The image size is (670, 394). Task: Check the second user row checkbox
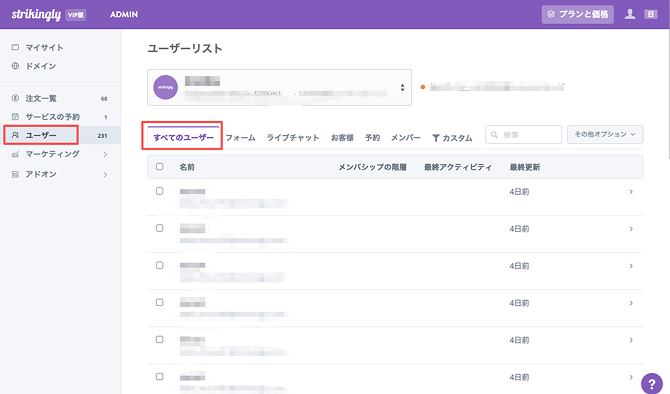[x=159, y=228]
